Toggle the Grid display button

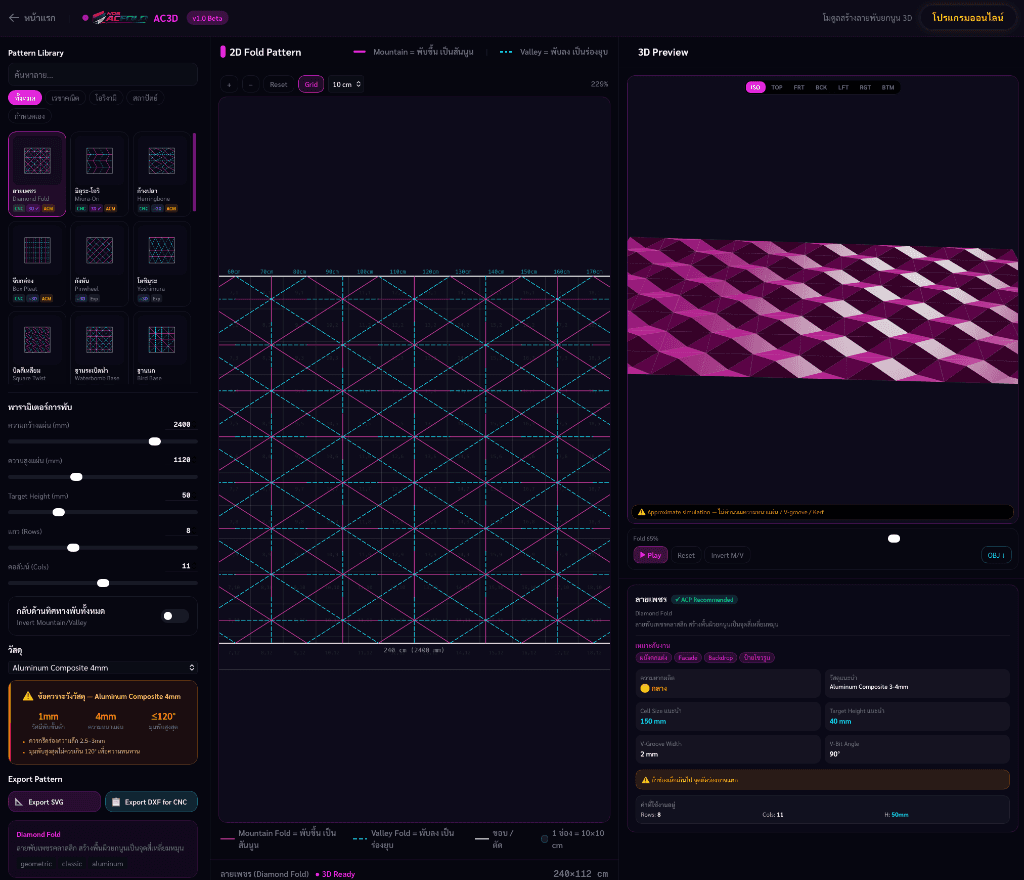pos(311,84)
